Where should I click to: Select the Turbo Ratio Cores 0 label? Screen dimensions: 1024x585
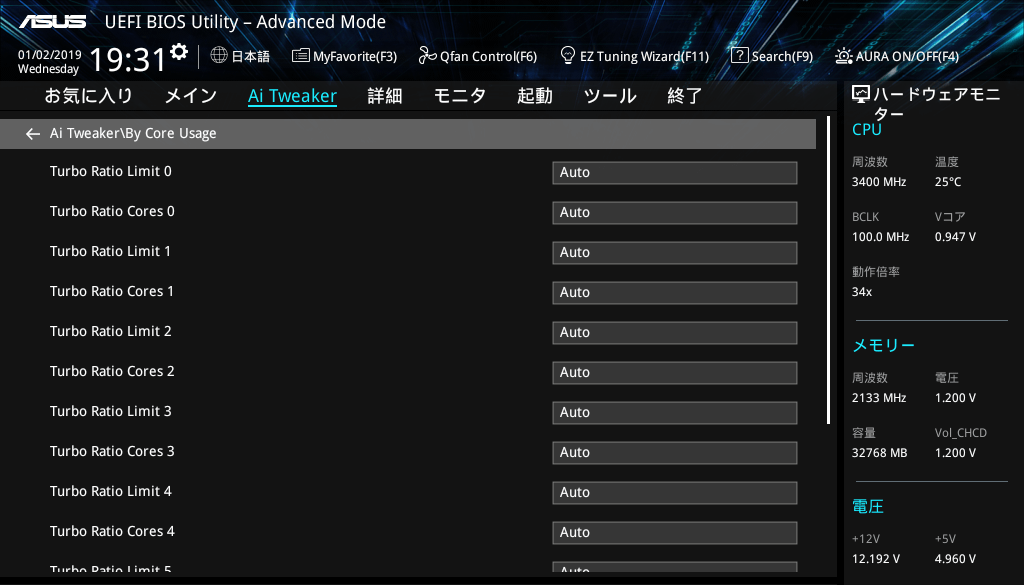point(112,211)
